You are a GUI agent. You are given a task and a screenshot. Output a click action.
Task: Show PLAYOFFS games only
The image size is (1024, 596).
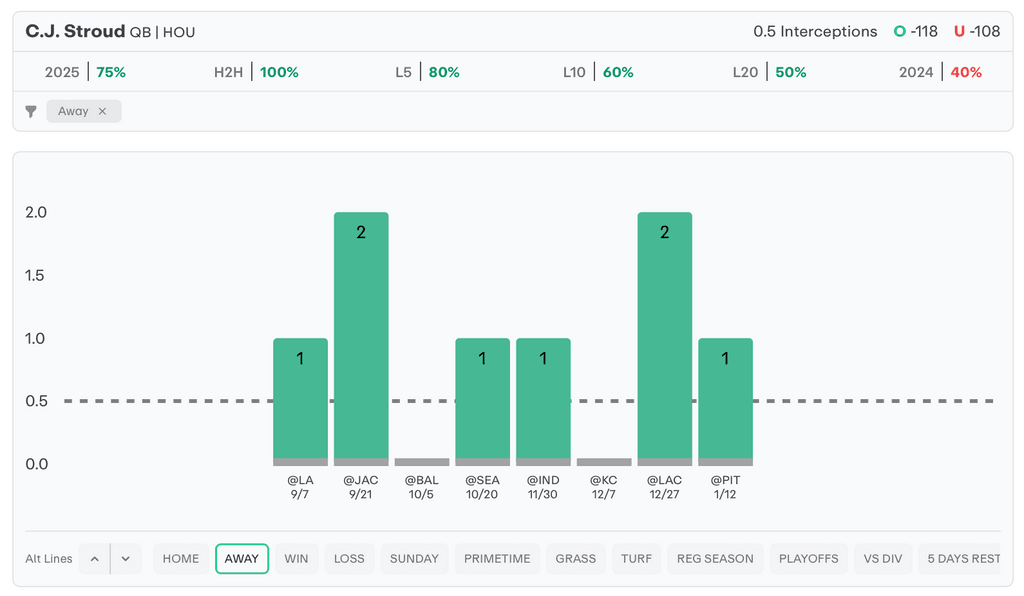pyautogui.click(x=809, y=559)
